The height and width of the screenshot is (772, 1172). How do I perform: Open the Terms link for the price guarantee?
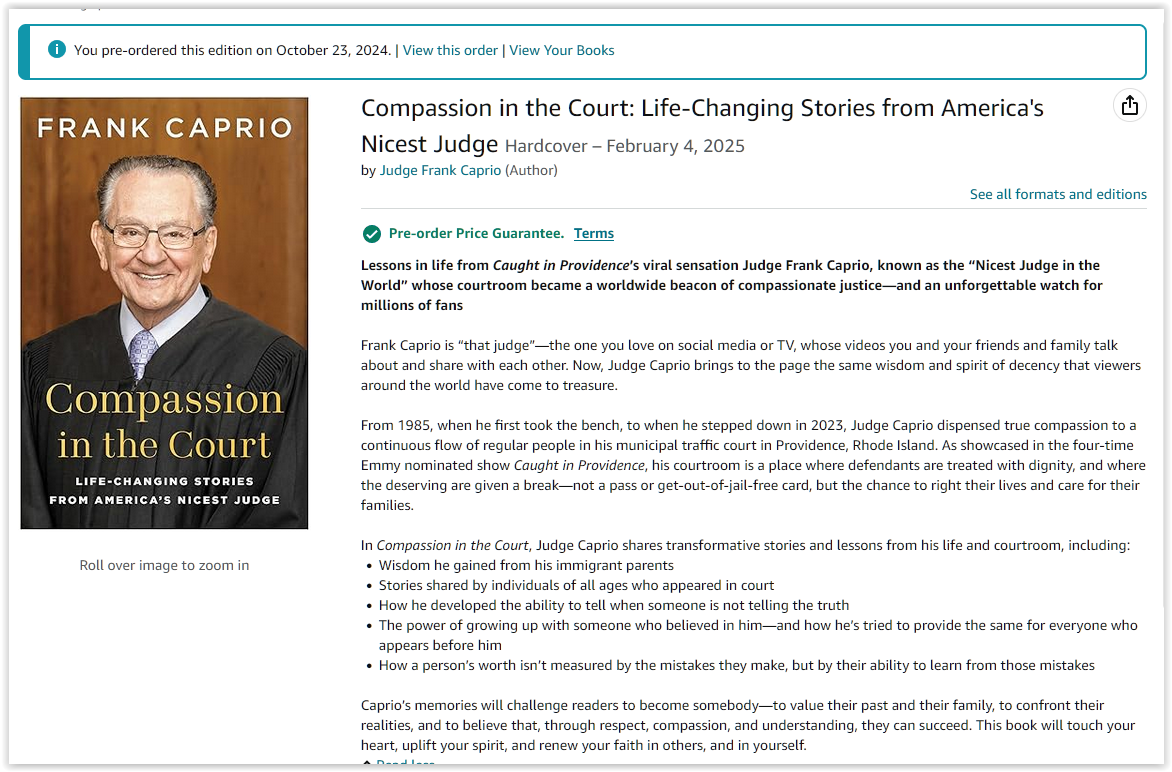tap(593, 233)
